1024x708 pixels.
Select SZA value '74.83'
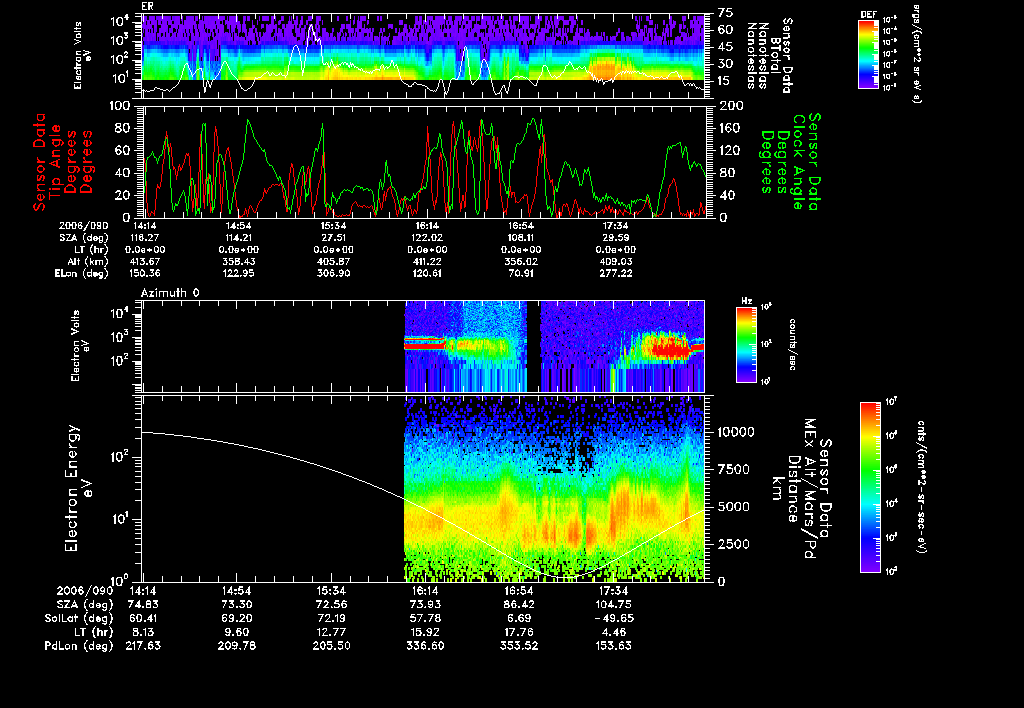click(143, 605)
